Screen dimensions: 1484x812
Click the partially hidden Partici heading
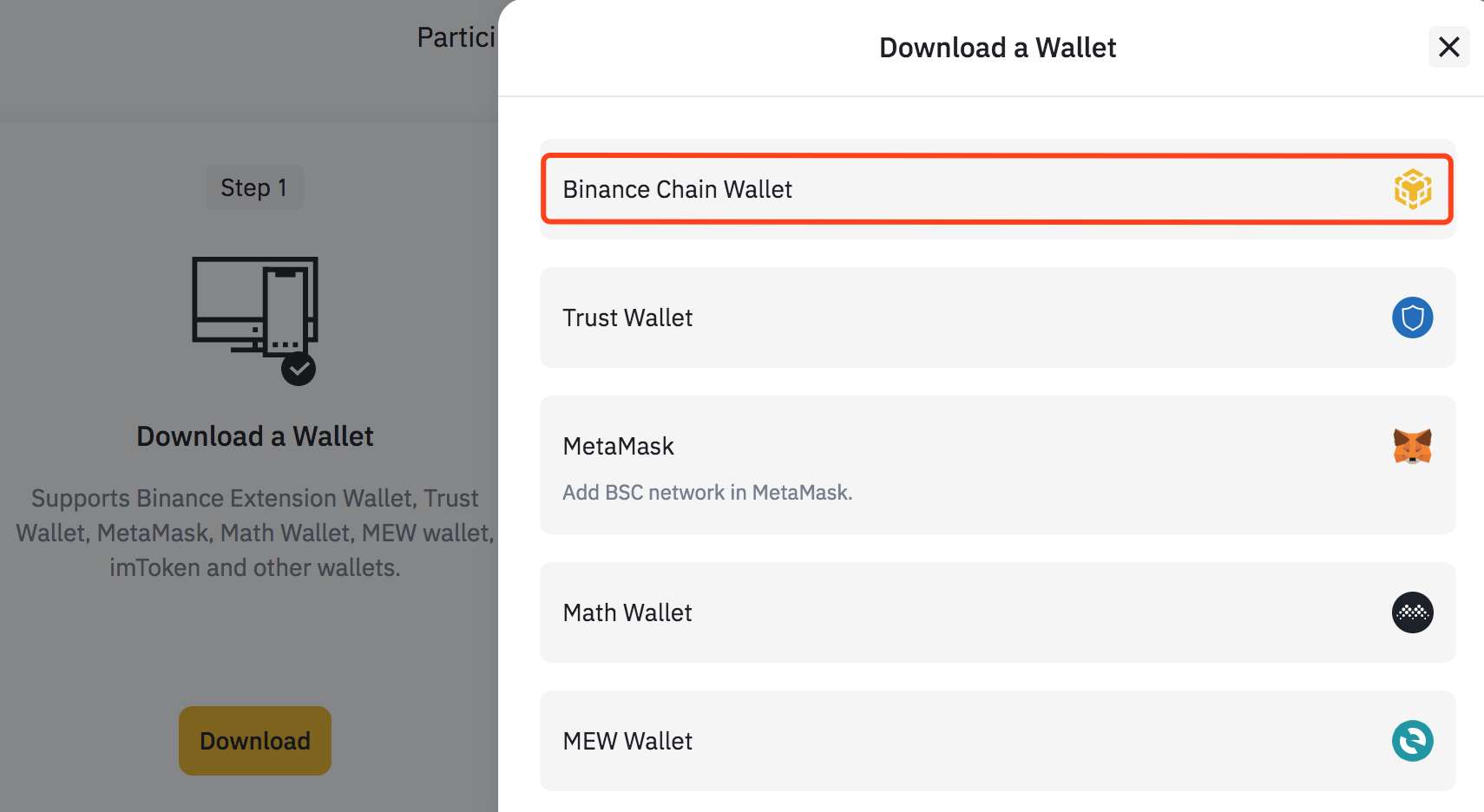[456, 36]
